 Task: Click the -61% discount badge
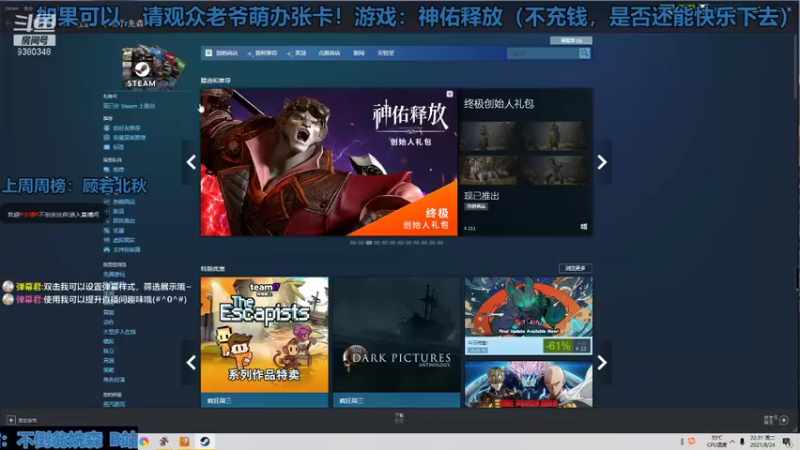(x=557, y=346)
